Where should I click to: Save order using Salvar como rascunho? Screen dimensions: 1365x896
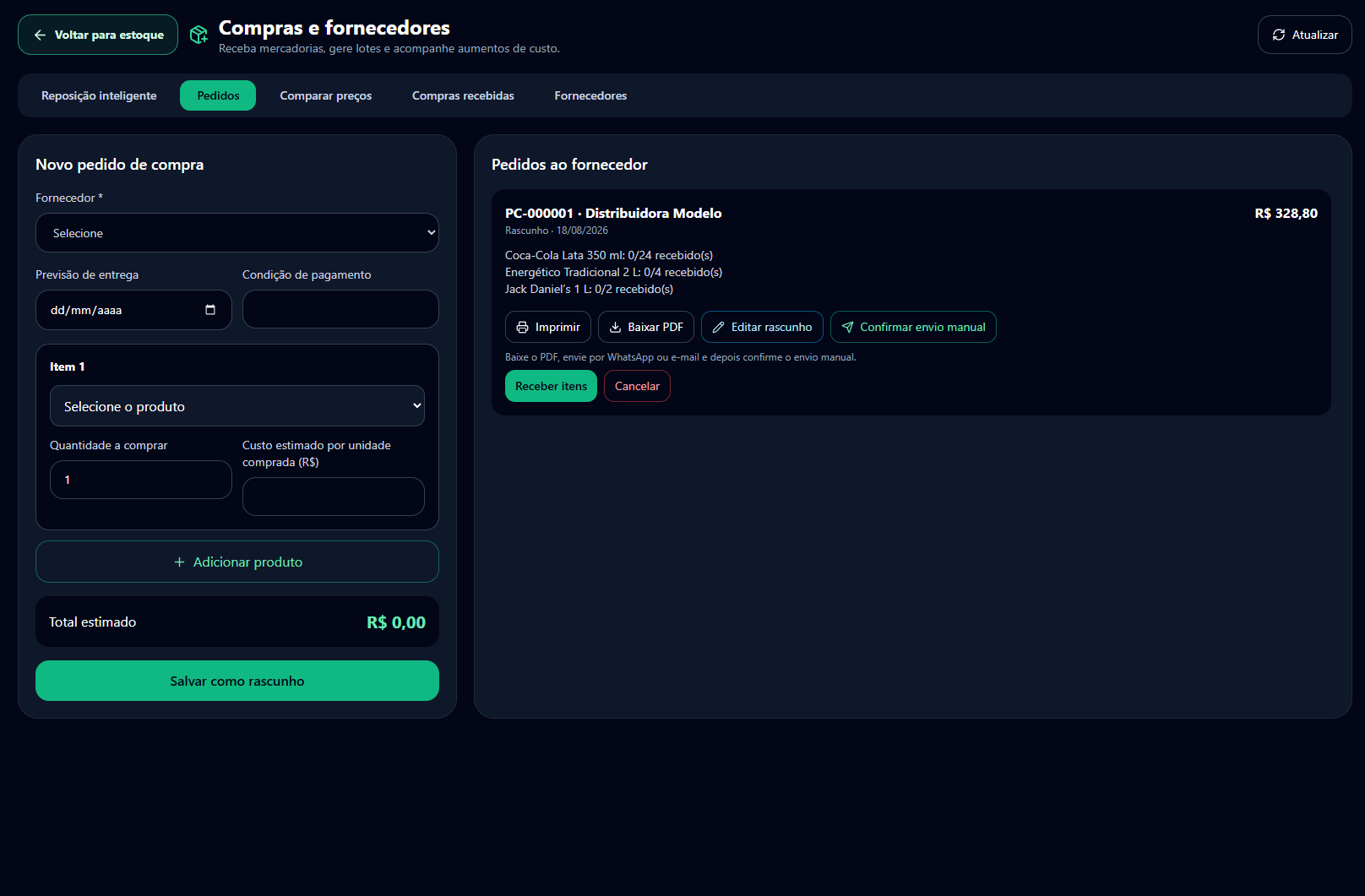point(237,681)
